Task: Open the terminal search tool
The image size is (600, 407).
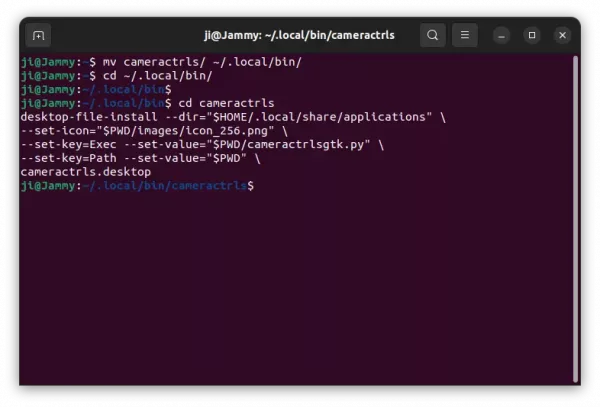Action: click(x=432, y=35)
